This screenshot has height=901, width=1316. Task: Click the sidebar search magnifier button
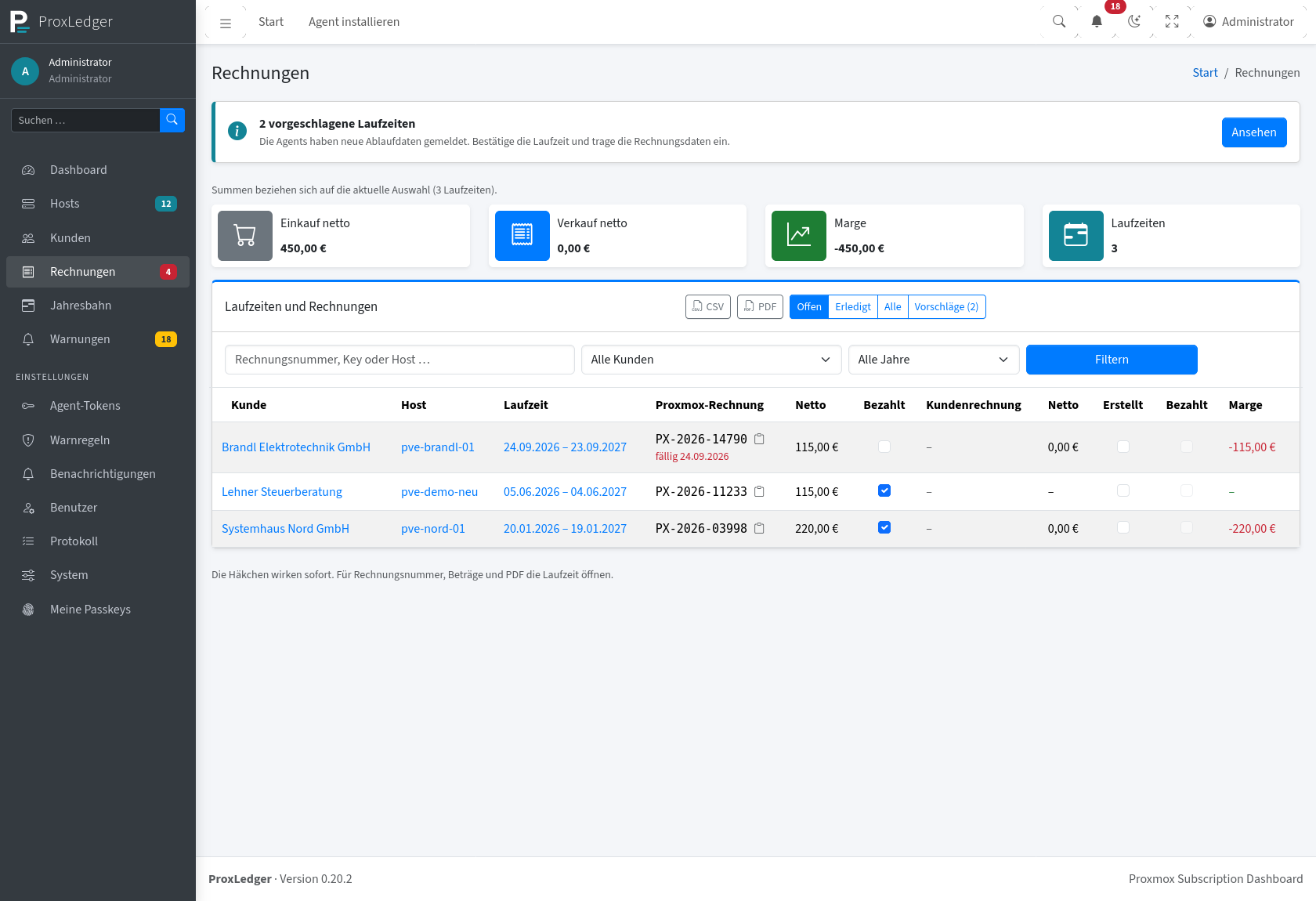pos(172,120)
